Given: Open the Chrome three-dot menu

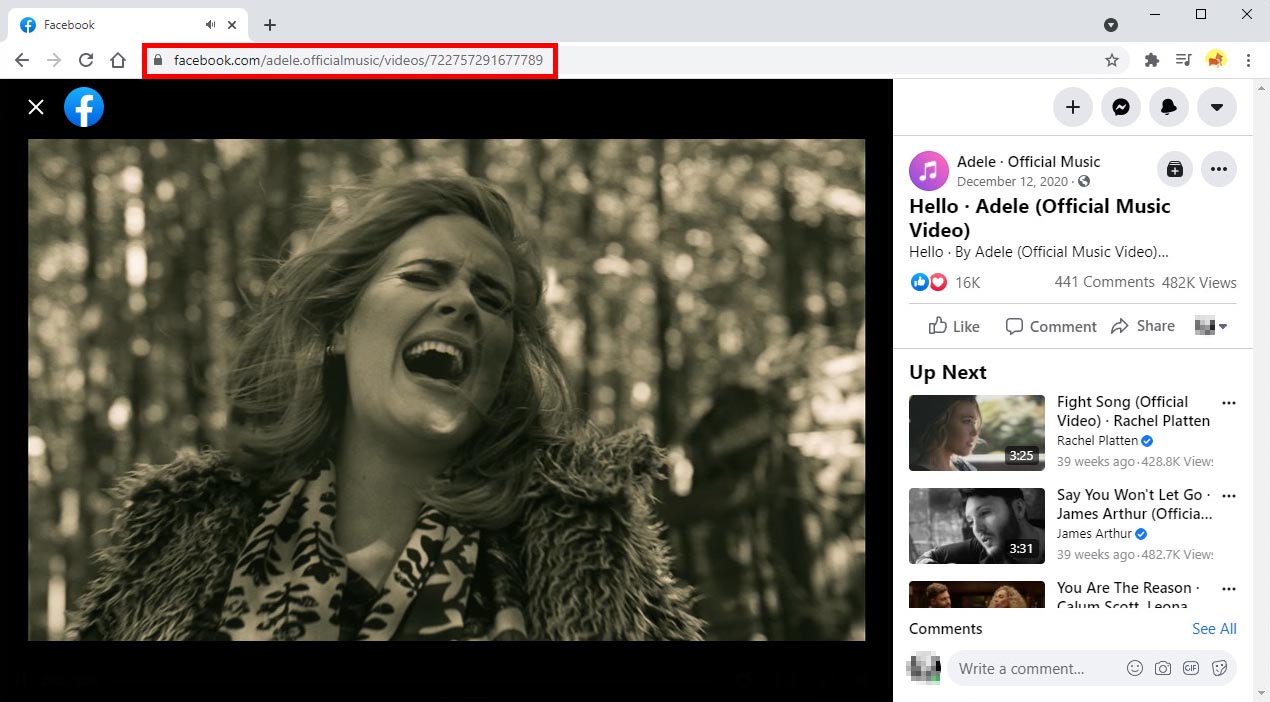Looking at the screenshot, I should pyautogui.click(x=1248, y=60).
